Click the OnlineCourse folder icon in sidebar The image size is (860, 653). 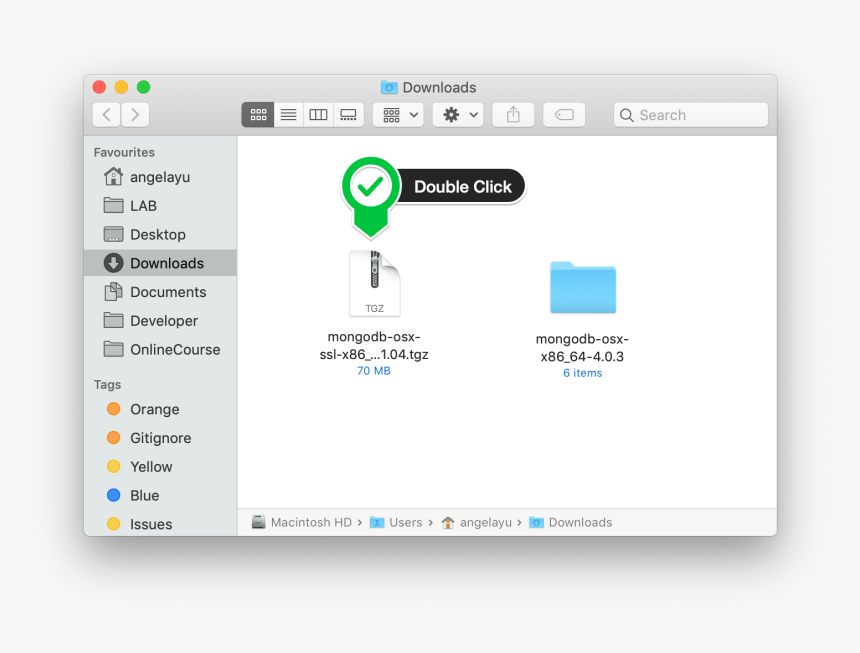point(114,349)
